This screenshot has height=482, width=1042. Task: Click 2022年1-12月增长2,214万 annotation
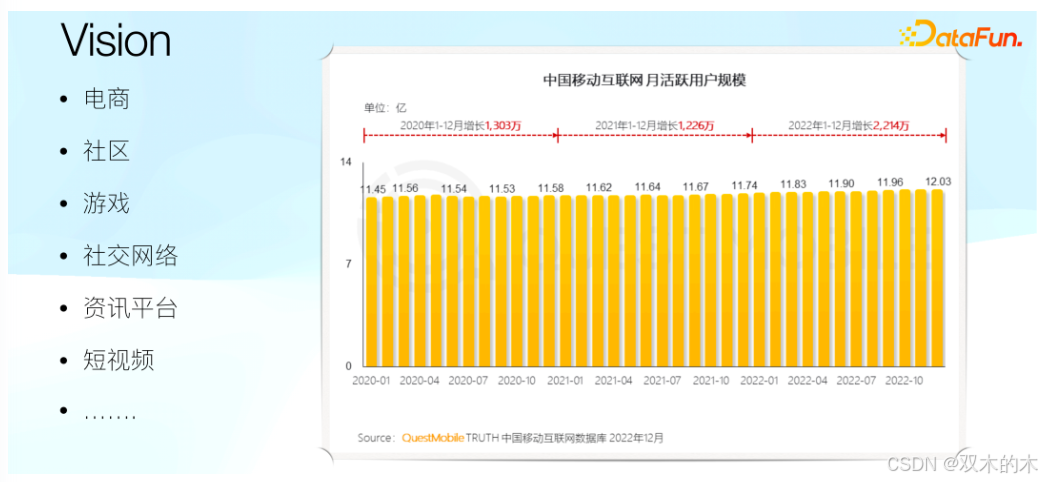click(x=849, y=124)
